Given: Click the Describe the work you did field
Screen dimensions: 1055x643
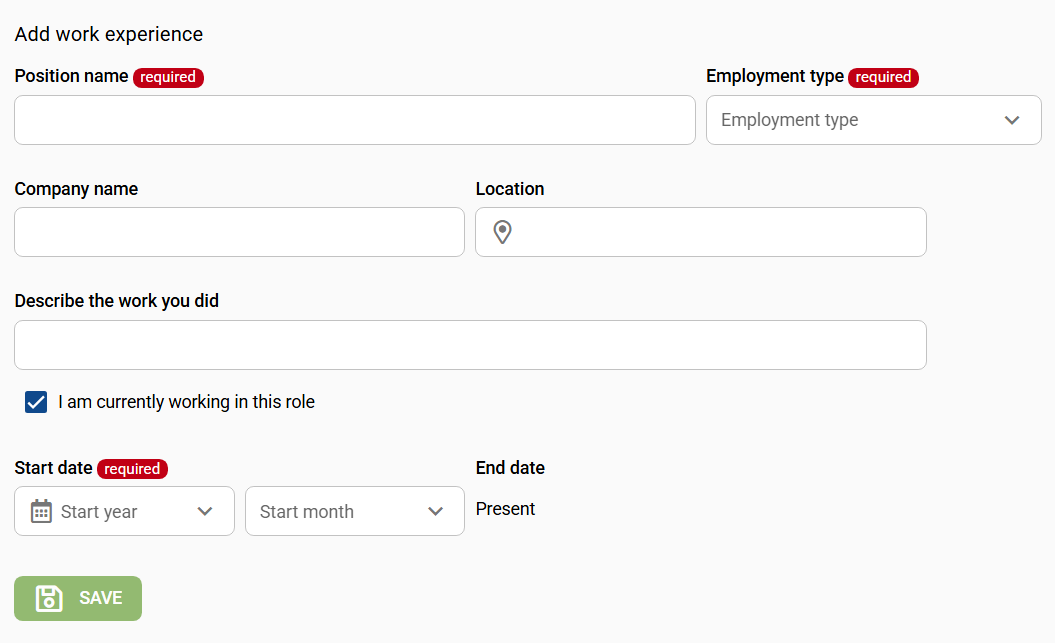Looking at the screenshot, I should pos(470,345).
